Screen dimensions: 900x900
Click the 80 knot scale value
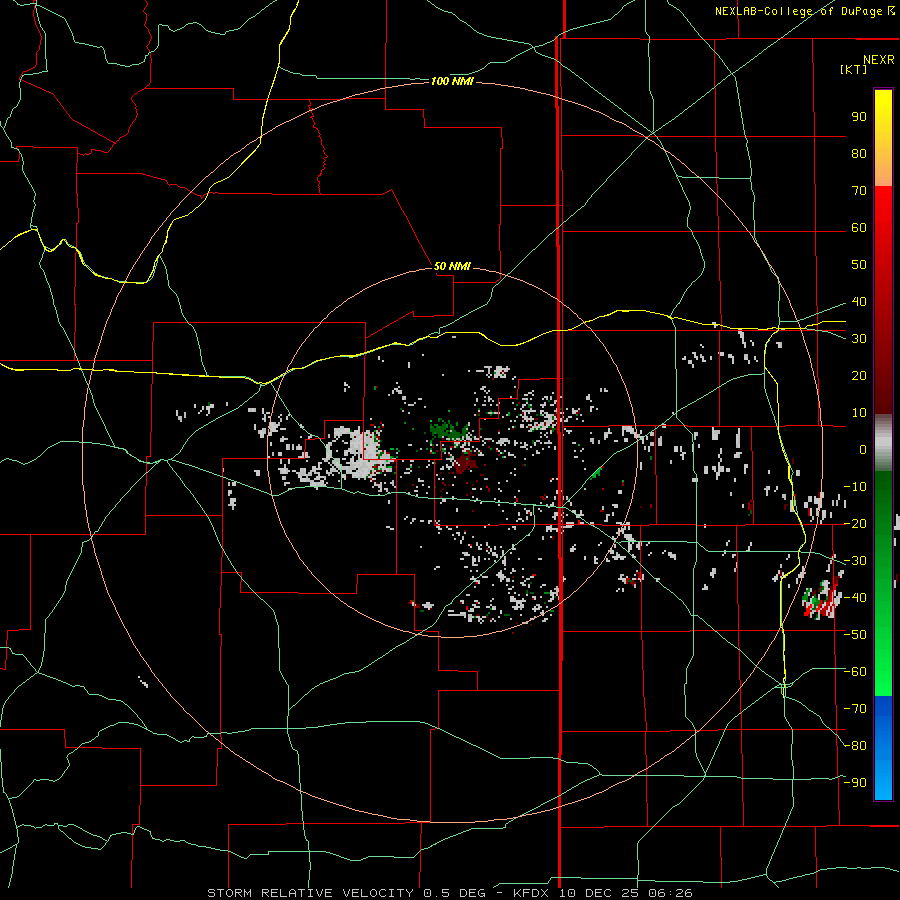click(859, 154)
